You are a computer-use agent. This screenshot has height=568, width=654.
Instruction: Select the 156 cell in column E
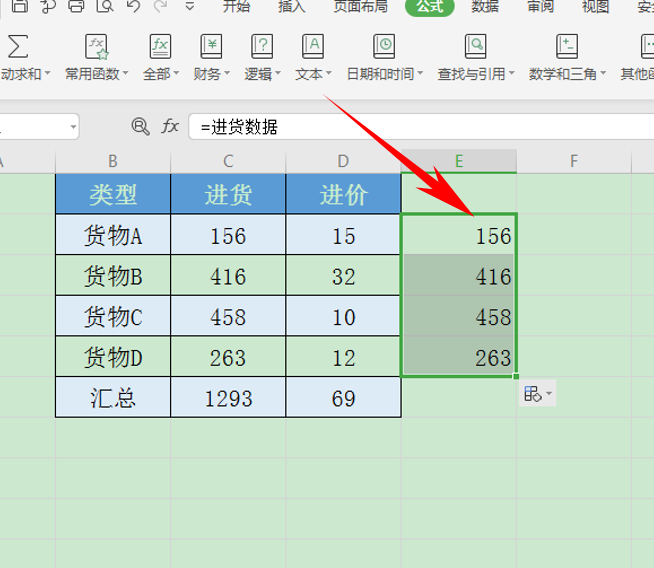pos(459,235)
